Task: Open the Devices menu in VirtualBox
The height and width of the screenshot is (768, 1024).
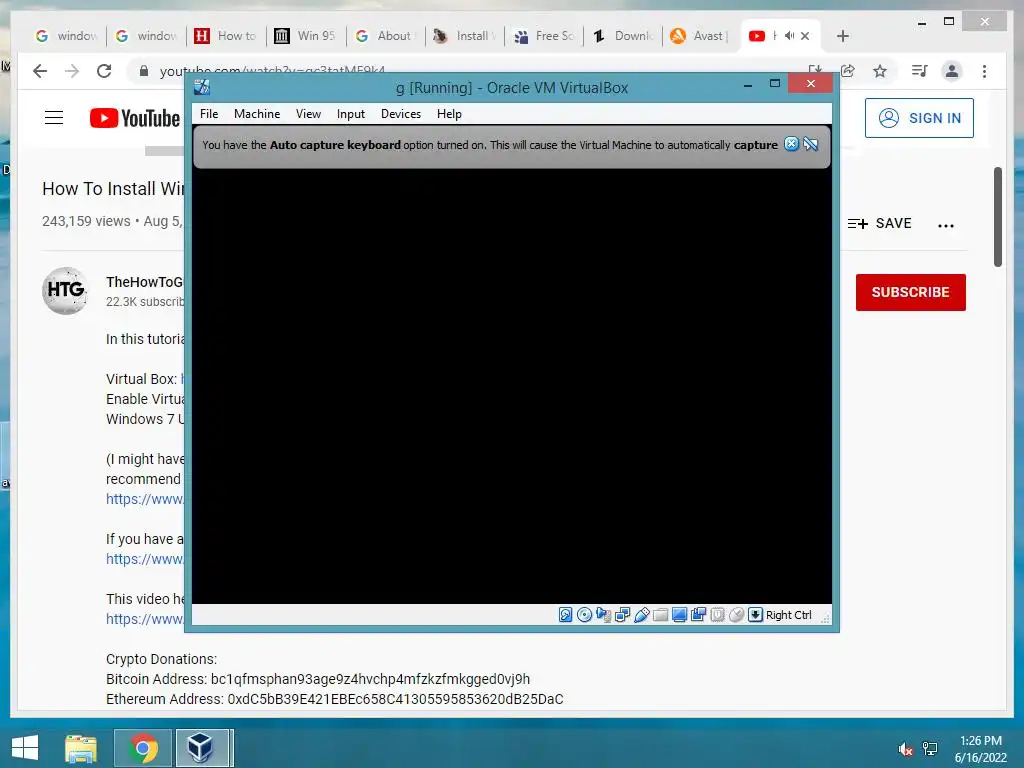Action: click(401, 114)
